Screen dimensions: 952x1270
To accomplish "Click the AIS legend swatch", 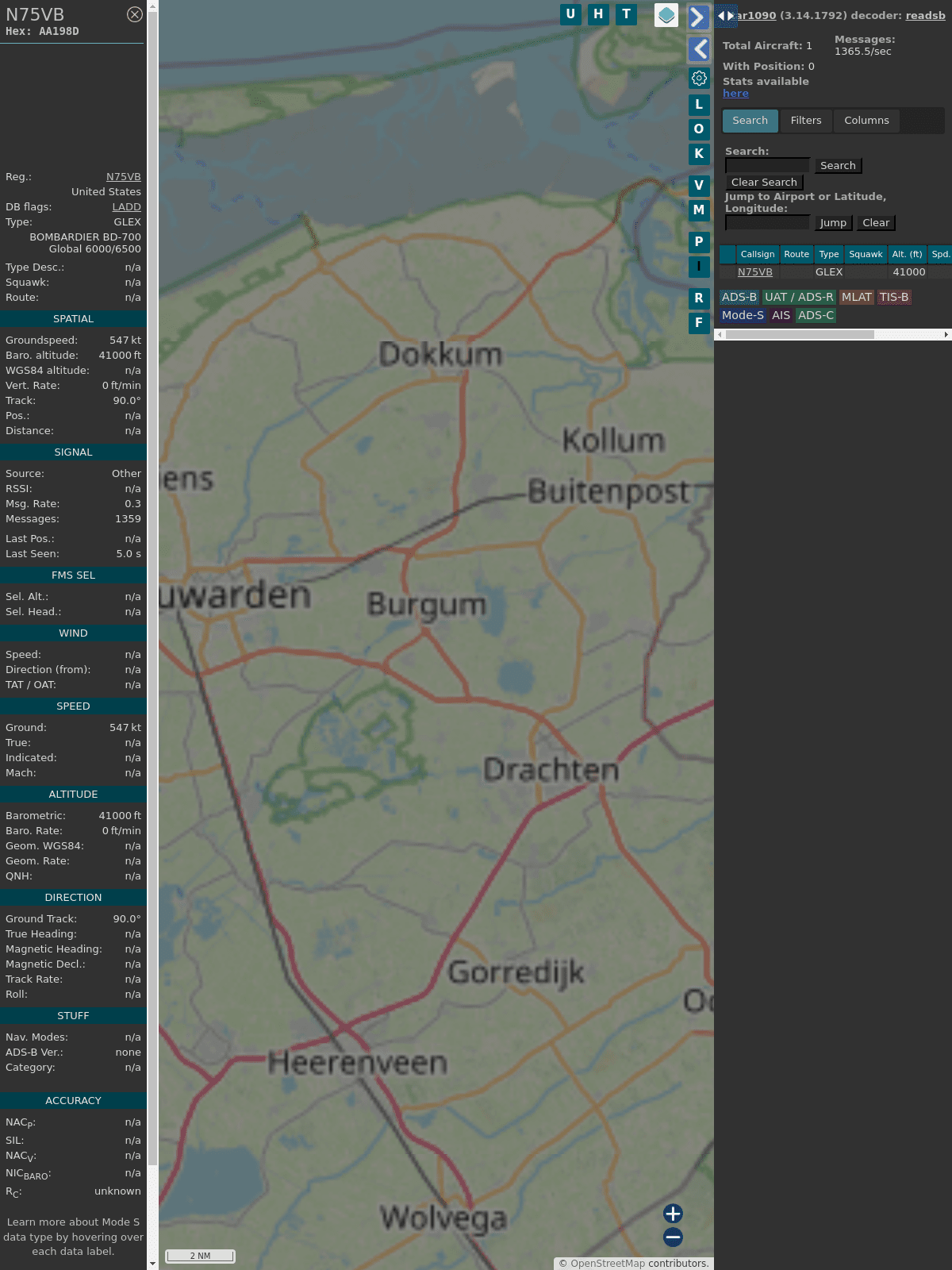I will tap(781, 315).
